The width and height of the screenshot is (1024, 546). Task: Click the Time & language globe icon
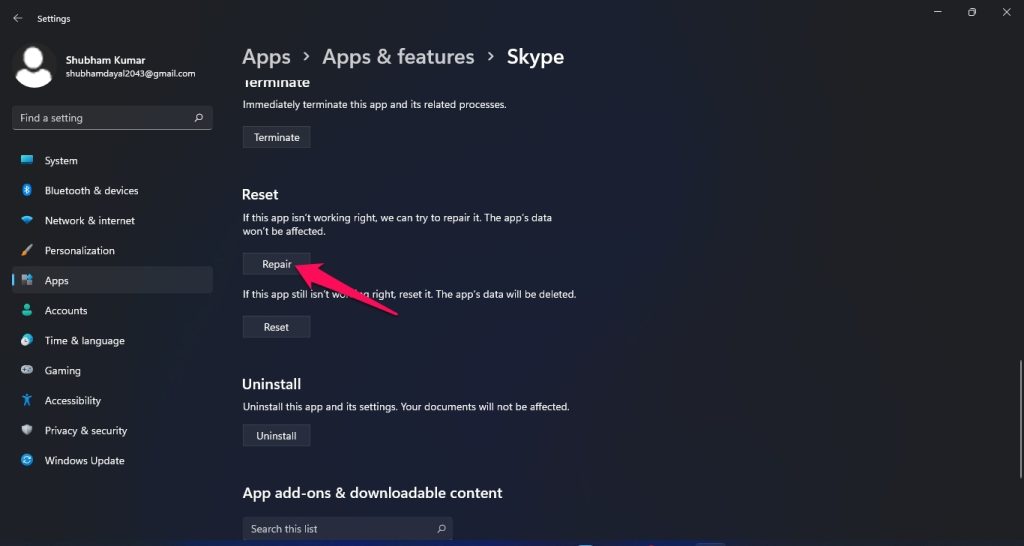click(27, 341)
